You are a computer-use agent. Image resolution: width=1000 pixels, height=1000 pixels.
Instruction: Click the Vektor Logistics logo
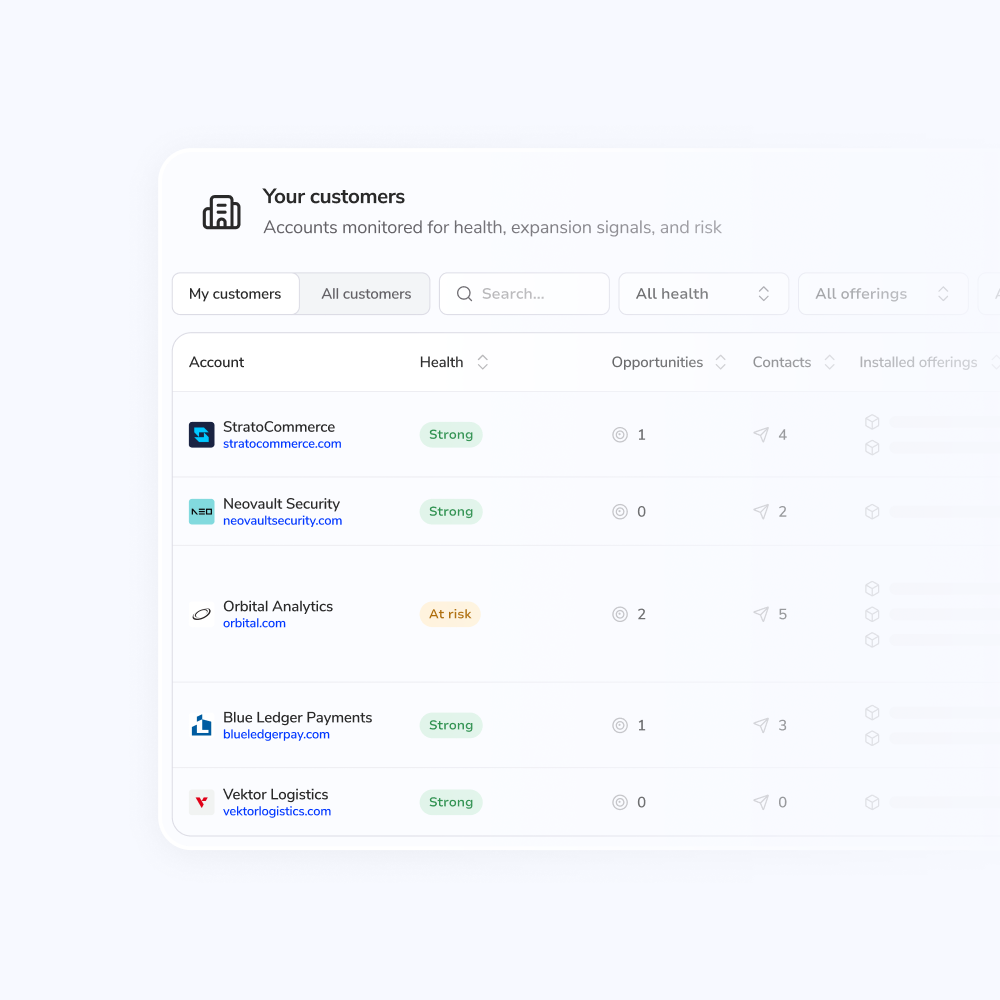click(x=202, y=802)
